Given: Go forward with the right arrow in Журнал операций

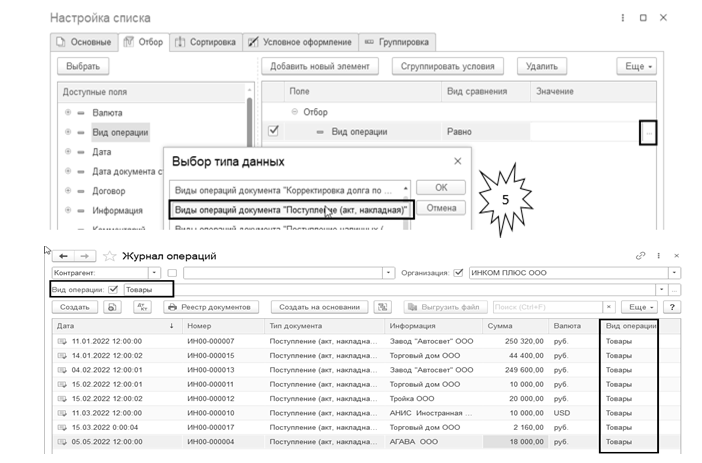Looking at the screenshot, I should tap(84, 256).
